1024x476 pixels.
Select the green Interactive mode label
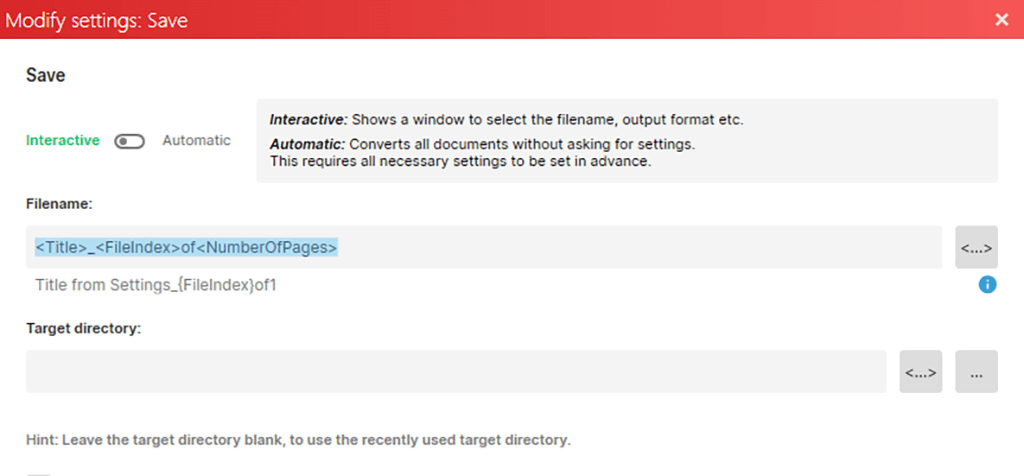tap(63, 141)
